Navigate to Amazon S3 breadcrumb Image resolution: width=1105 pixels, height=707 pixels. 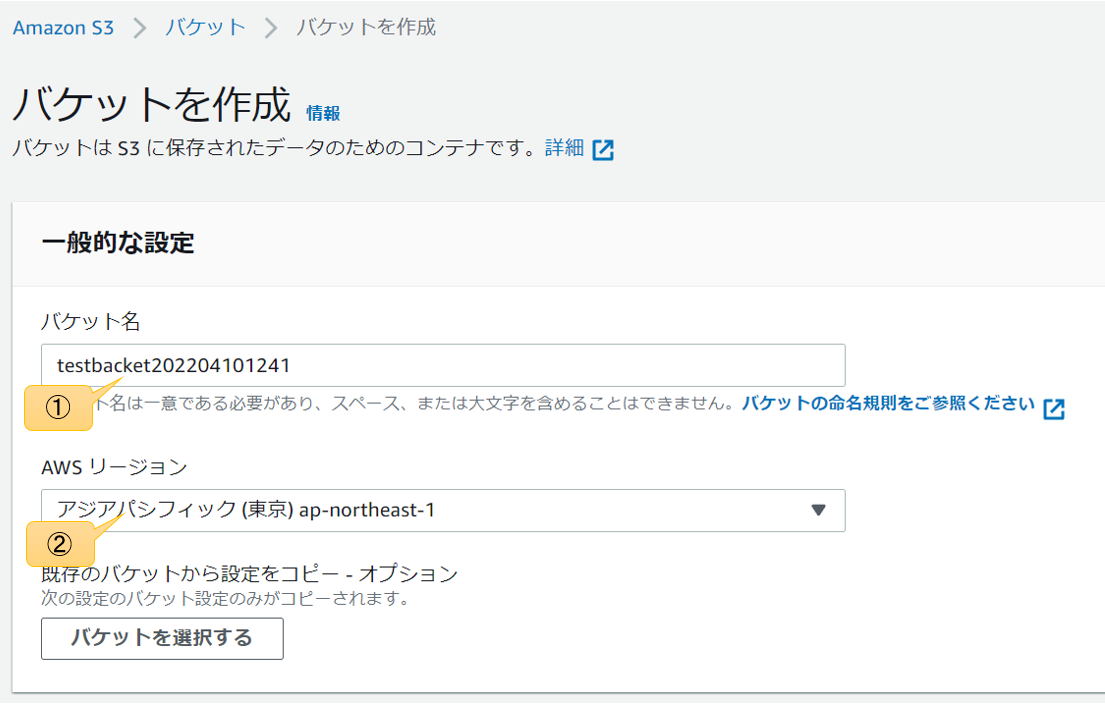(x=62, y=28)
